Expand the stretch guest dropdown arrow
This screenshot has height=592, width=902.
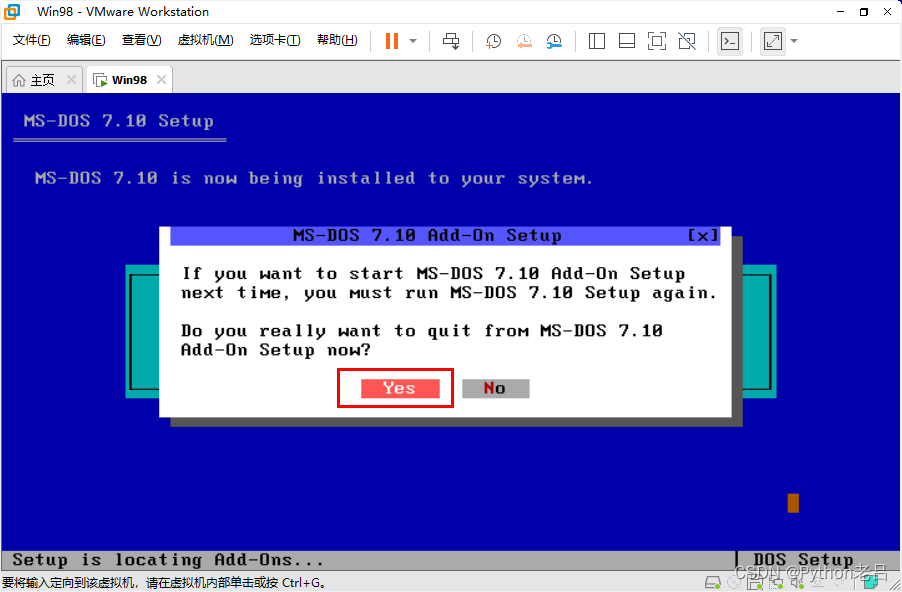click(794, 41)
